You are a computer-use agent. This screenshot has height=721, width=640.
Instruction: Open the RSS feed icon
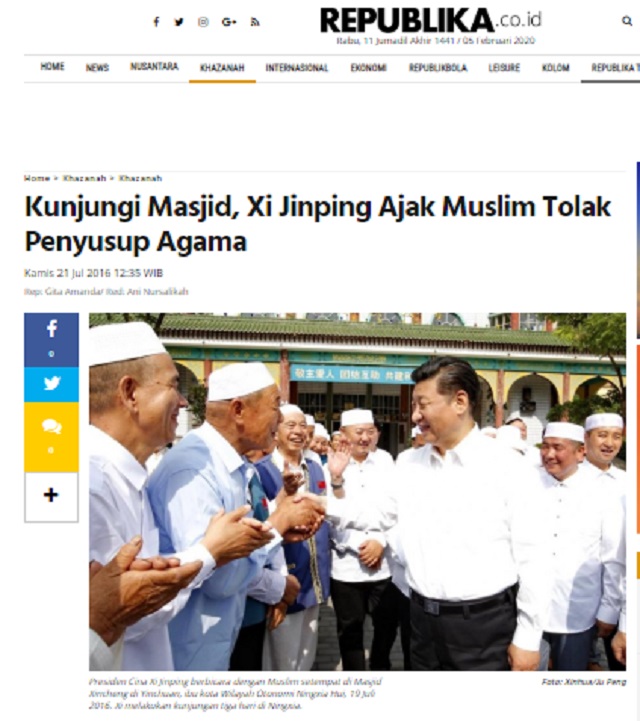coord(255,22)
